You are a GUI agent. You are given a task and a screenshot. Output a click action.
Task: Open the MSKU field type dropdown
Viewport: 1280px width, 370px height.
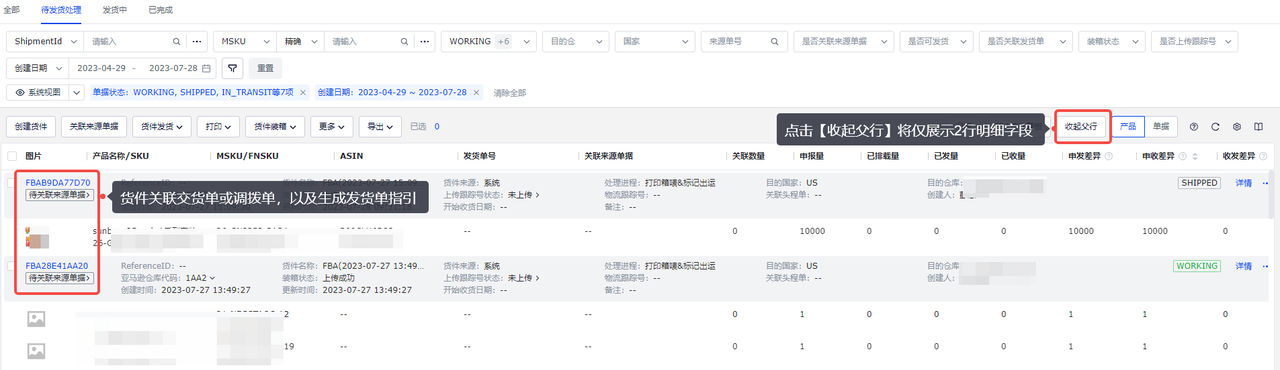[245, 42]
